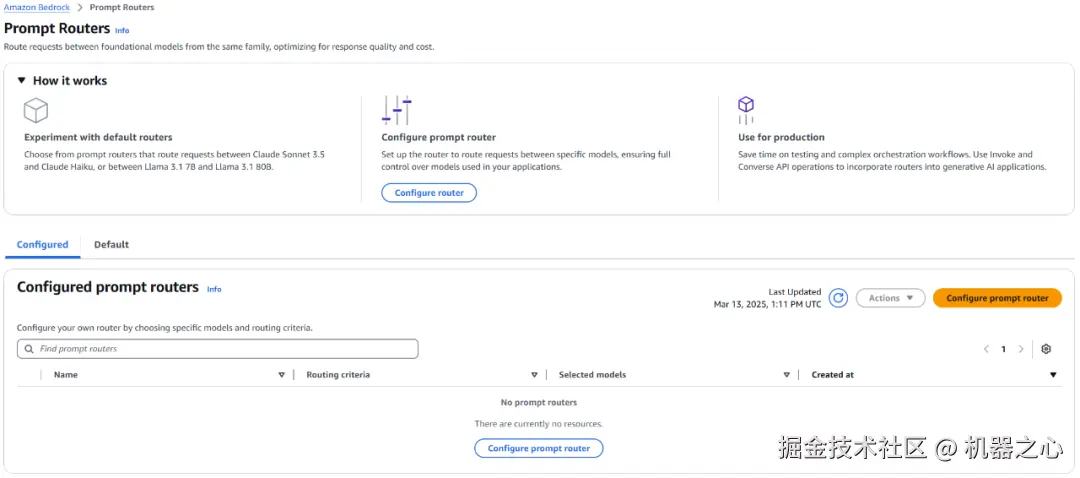Click the refresh icon beside Last Updated
The image size is (1080, 478).
838,298
